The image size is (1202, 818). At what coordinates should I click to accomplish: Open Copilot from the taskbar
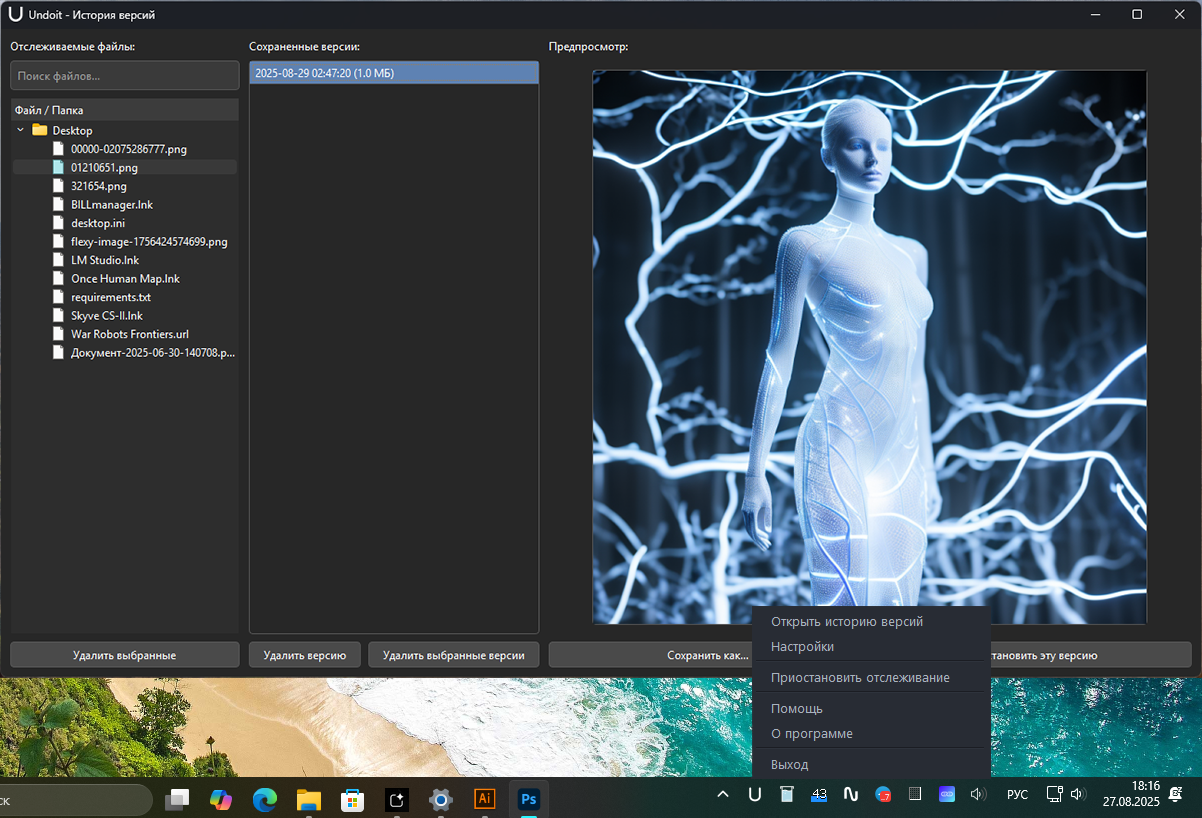point(220,798)
